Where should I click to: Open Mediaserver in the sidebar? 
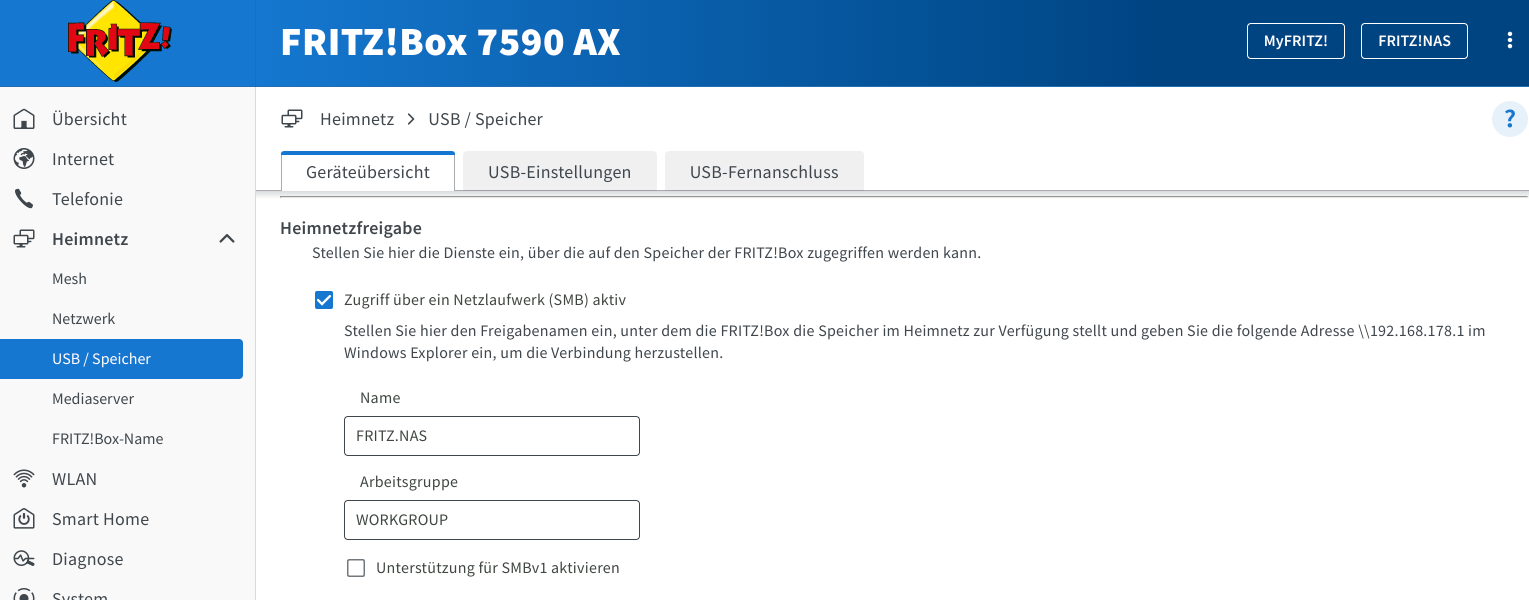pyautogui.click(x=93, y=399)
